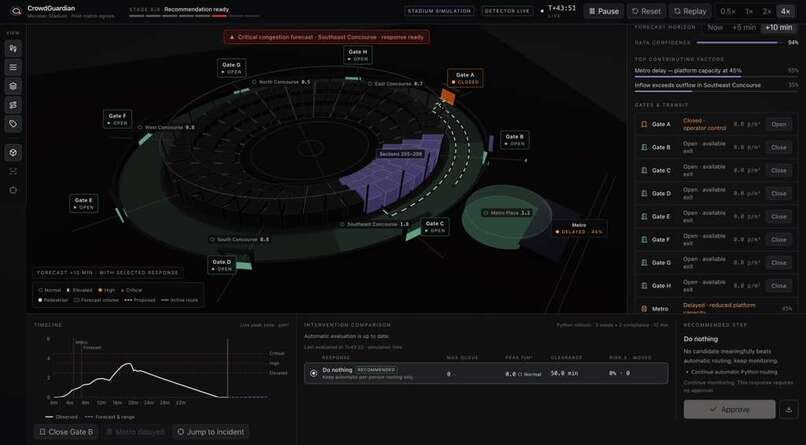Click Jump to incident button
Viewport: 806px width, 445px height.
(211, 432)
